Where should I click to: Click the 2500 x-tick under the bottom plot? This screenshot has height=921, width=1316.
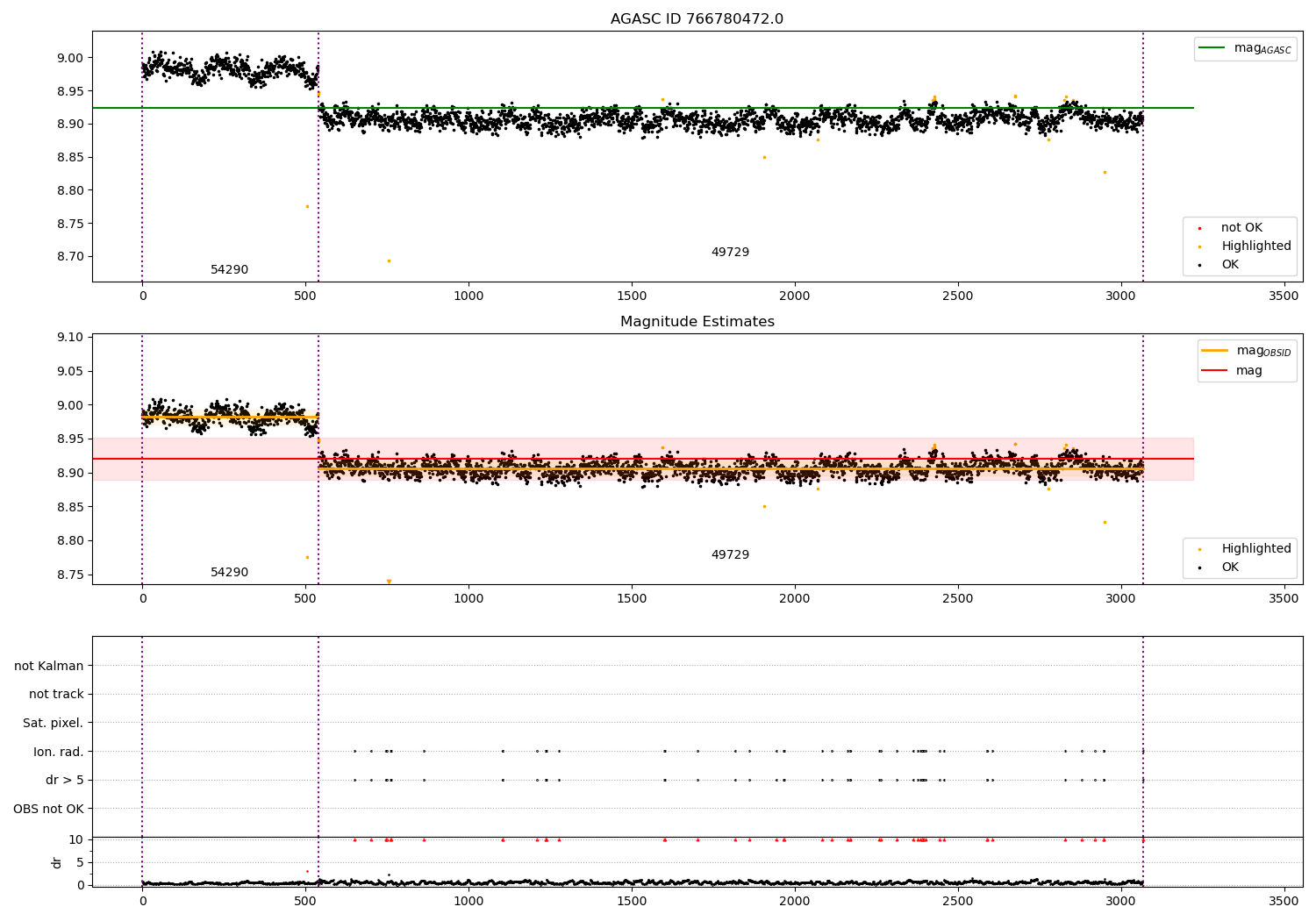[958, 900]
